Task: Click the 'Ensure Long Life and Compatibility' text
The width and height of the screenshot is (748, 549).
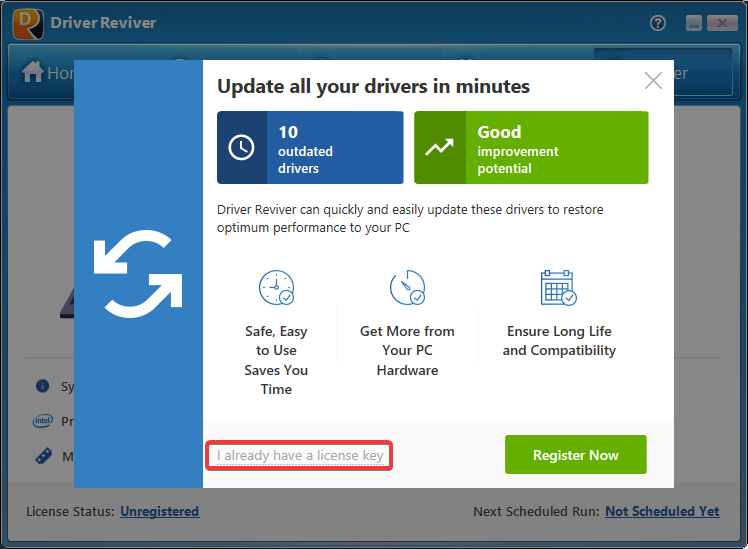Action: pos(559,341)
